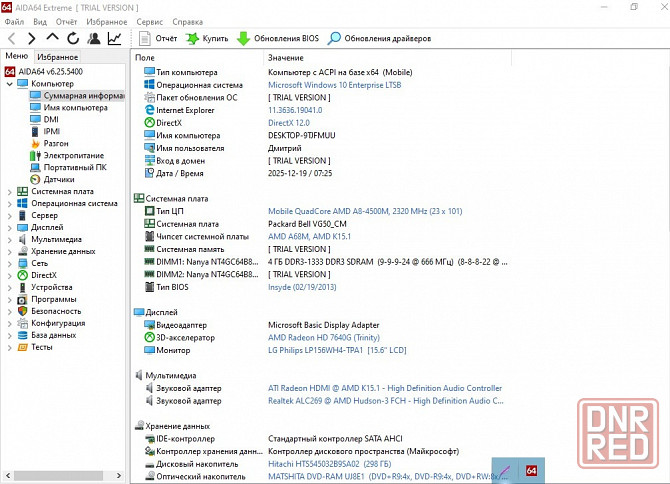Screen dimensions: 670x484
Task: Open LG Philips LP156WH4-TPA1 monitor link
Action: [337, 350]
